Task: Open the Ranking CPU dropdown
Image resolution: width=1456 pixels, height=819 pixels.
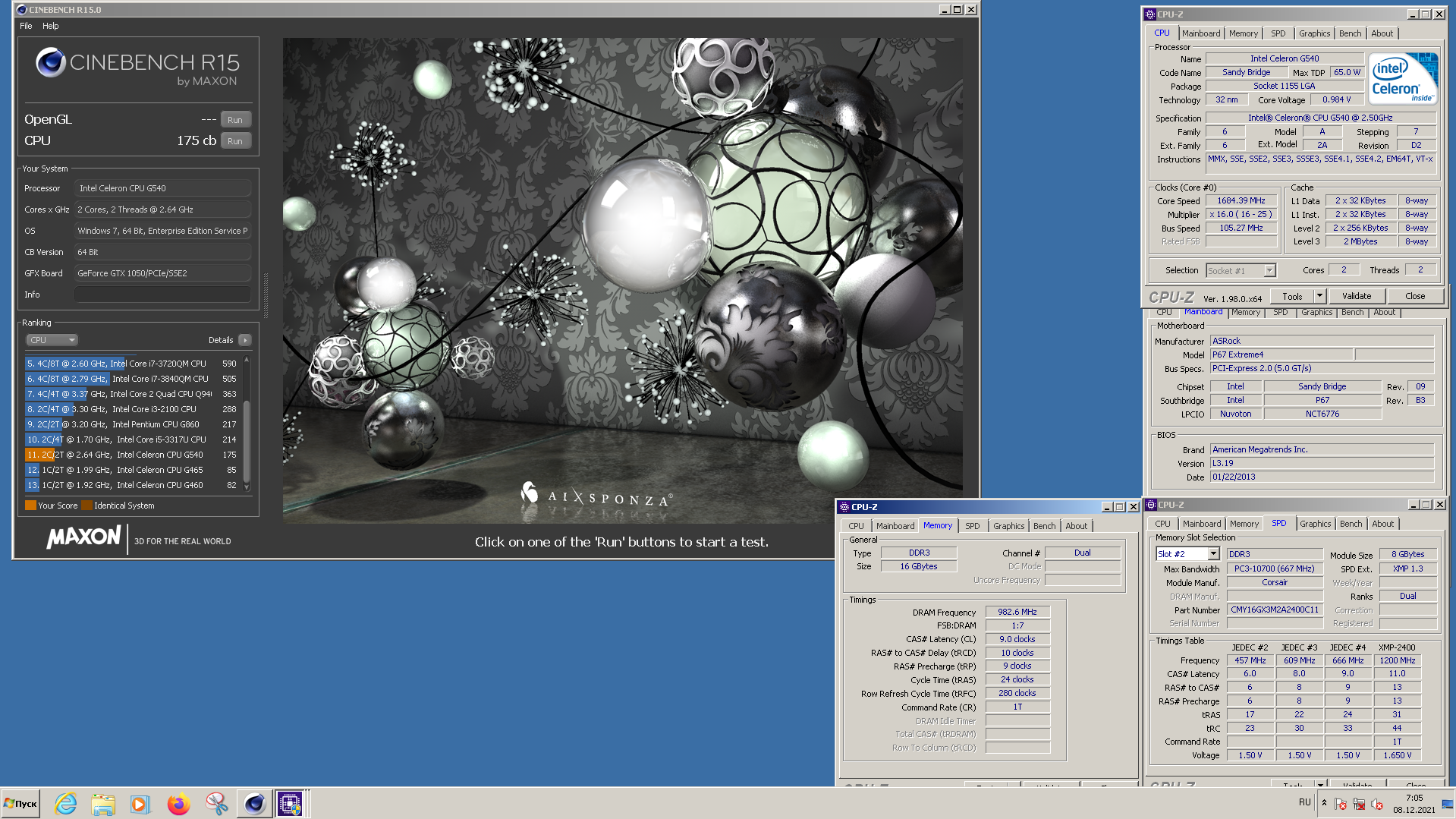Action: click(x=52, y=340)
